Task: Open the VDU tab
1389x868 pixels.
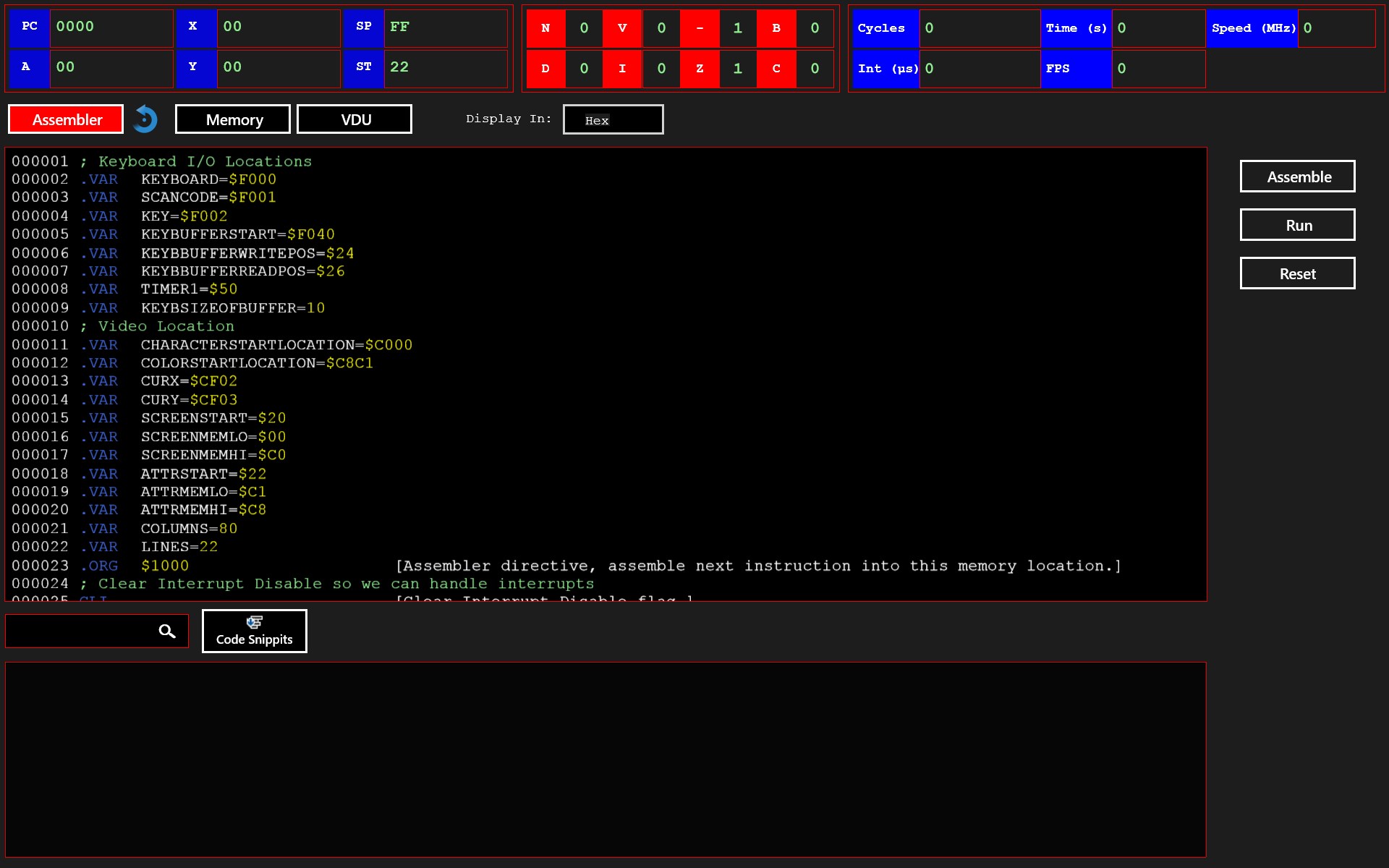Action: 354,119
